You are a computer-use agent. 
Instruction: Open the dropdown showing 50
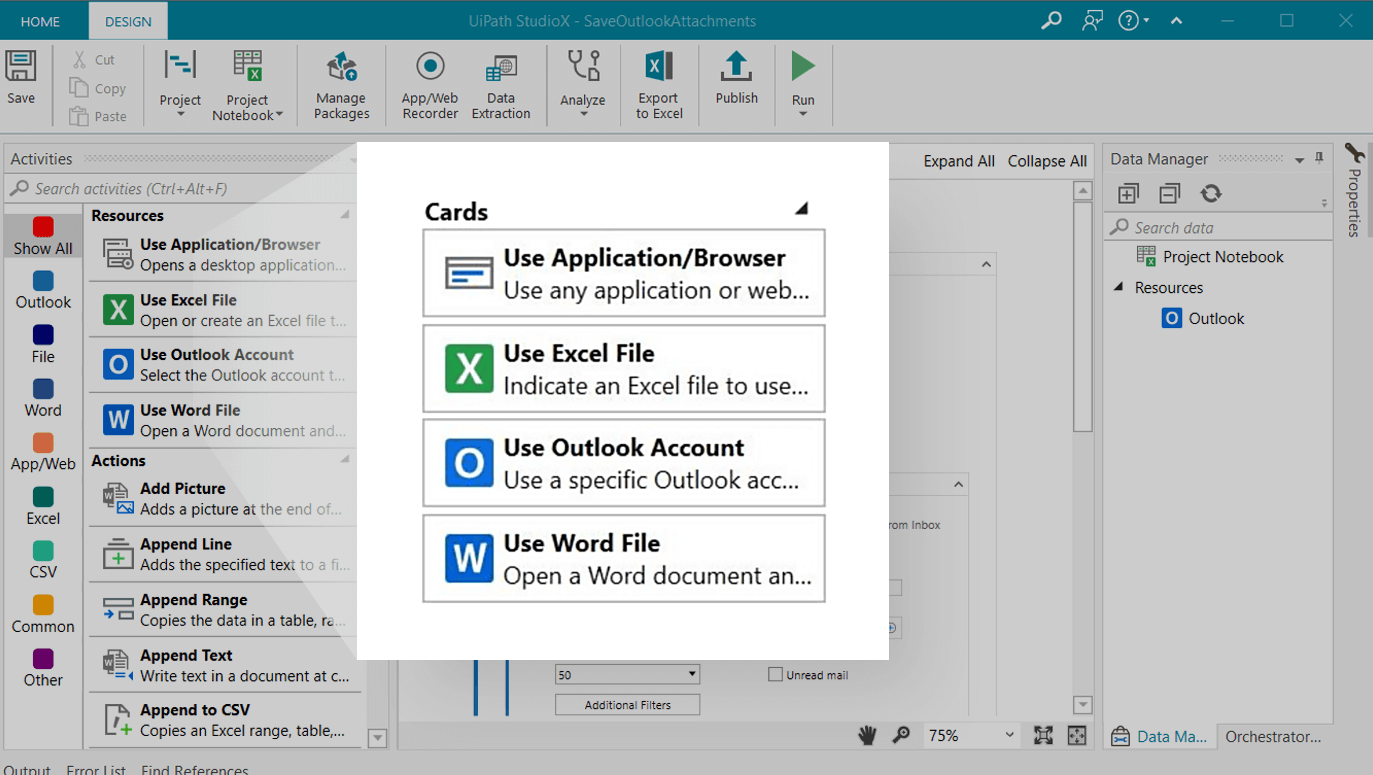pyautogui.click(x=627, y=674)
